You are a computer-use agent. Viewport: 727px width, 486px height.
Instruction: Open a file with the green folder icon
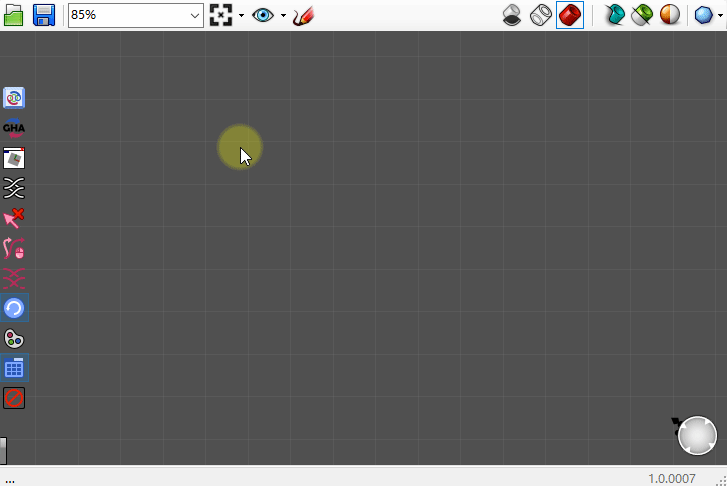coord(14,15)
